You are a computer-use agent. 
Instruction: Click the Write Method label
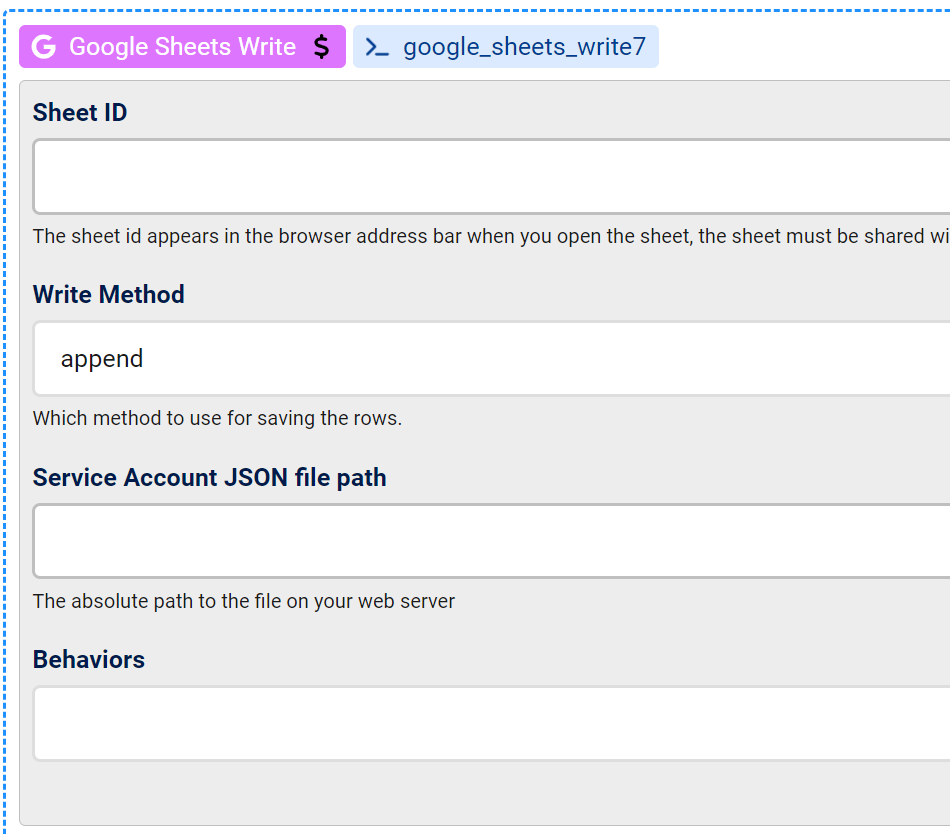(x=108, y=294)
